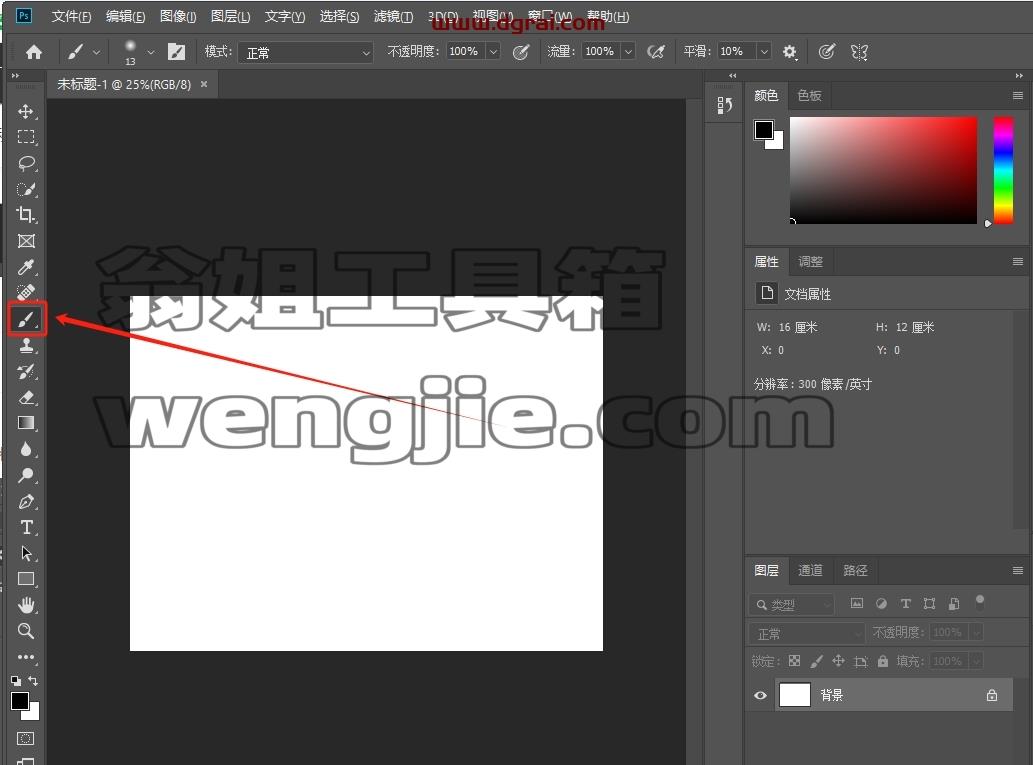This screenshot has height=765, width=1033.
Task: Select the Rectangle shape tool
Action: (x=26, y=579)
